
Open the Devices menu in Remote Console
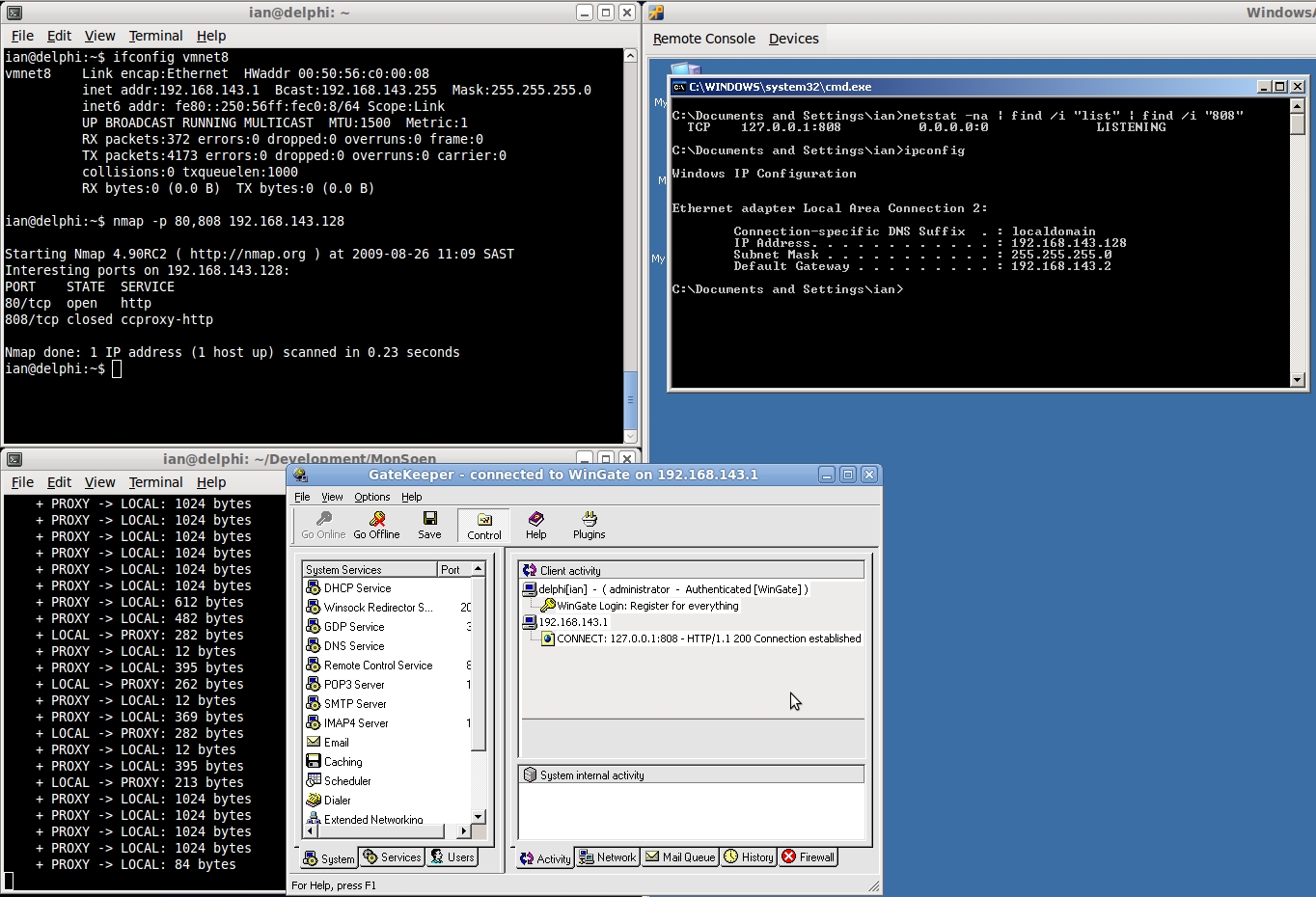793,39
